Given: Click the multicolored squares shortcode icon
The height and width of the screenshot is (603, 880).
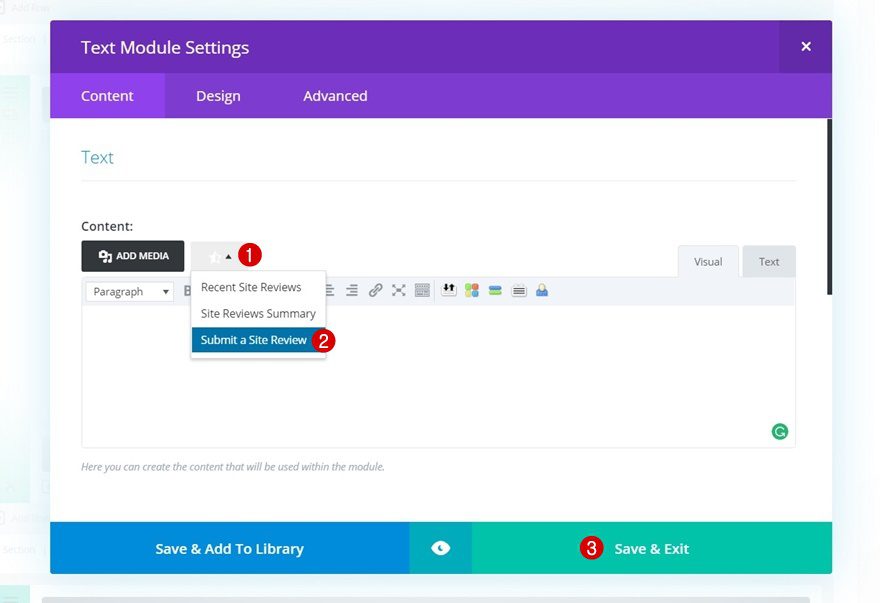Looking at the screenshot, I should (472, 291).
